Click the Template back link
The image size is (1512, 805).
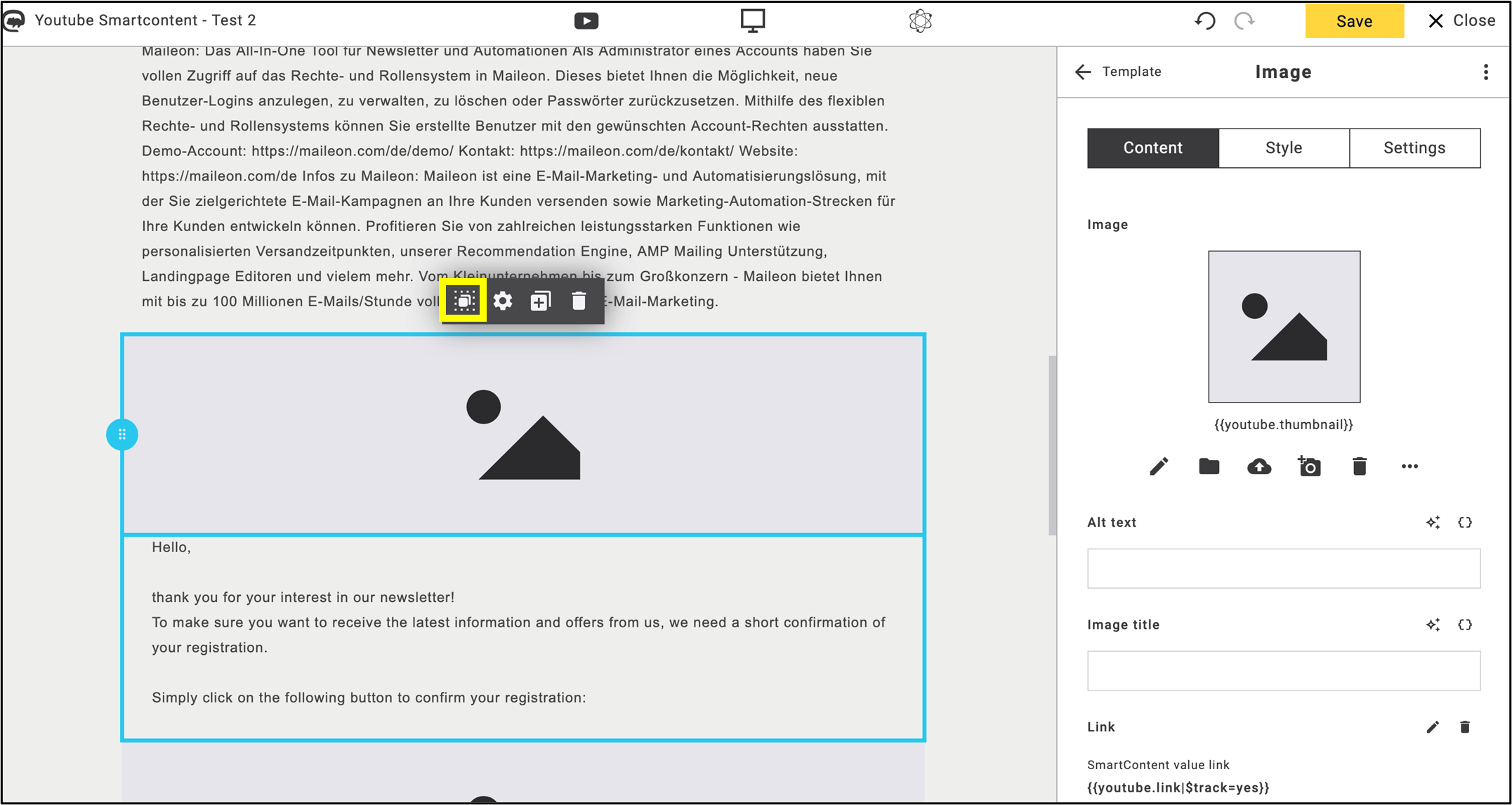(1131, 72)
